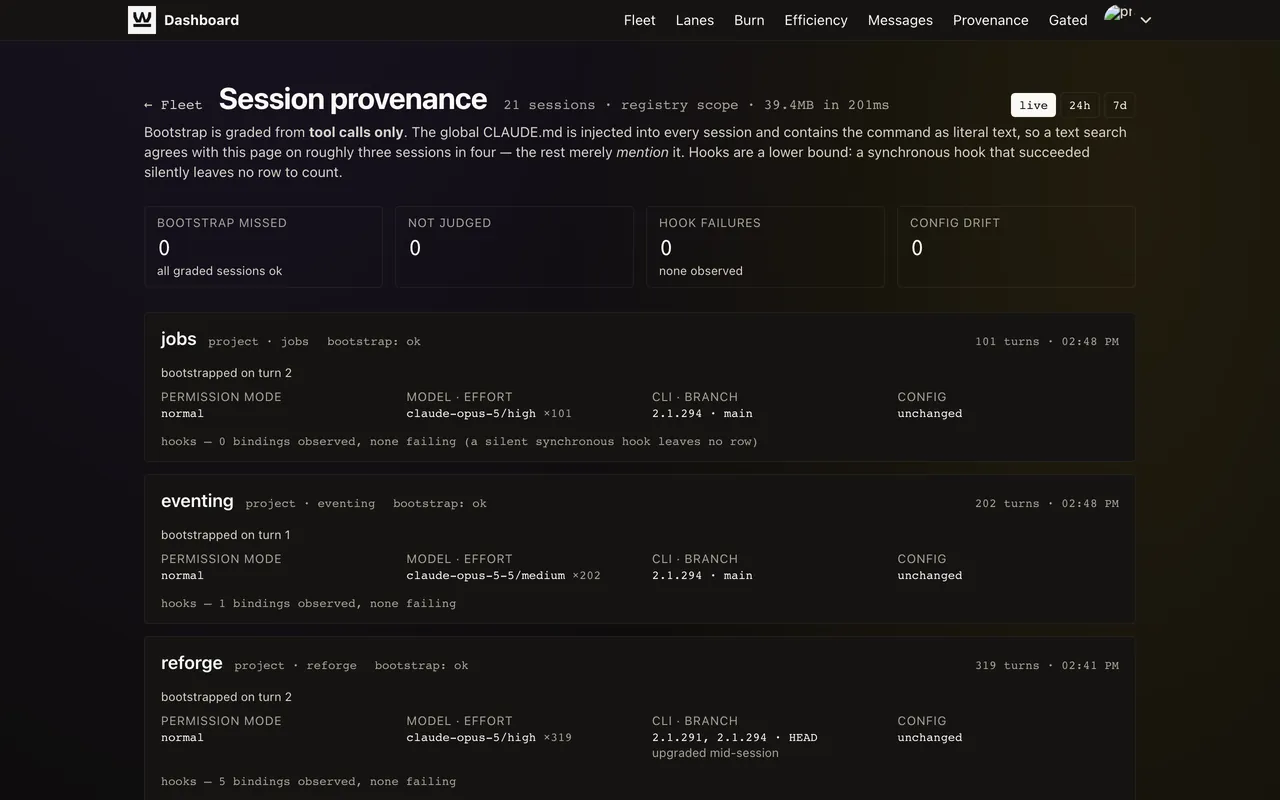The width and height of the screenshot is (1280, 800).
Task: Click '101 turns · 02:48 PM' text
Action: pos(1047,341)
